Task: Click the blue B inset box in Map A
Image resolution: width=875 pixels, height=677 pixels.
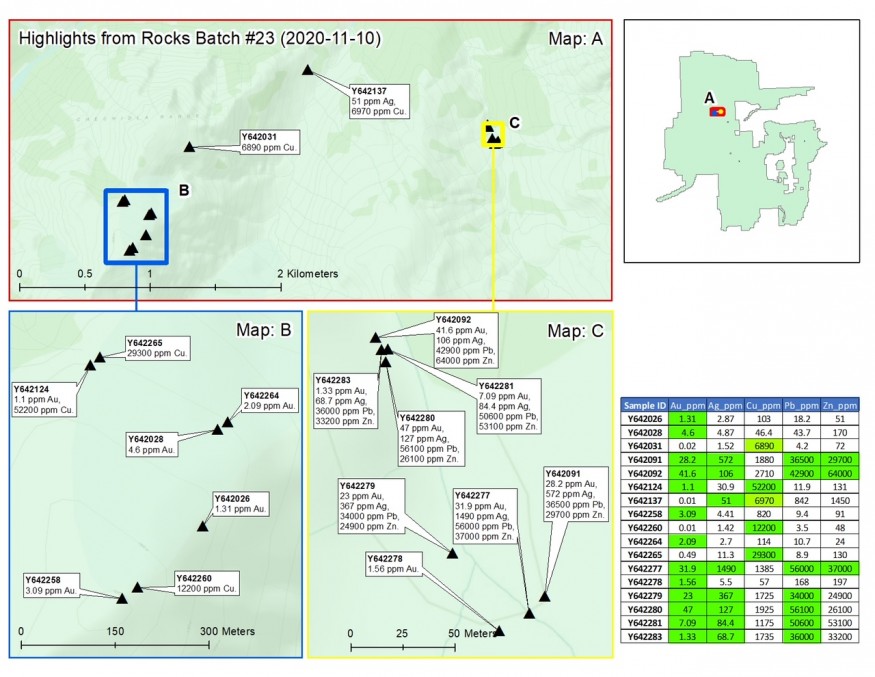Action: 136,226
